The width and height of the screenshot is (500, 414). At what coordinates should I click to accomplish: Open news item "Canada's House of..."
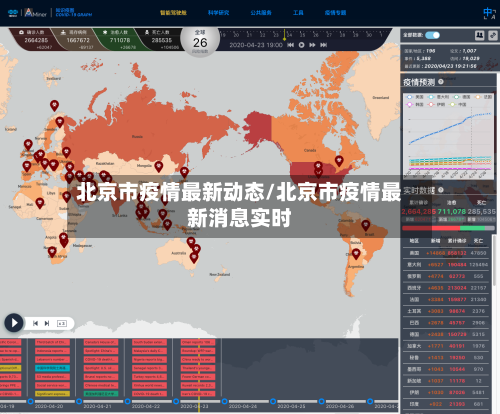pos(101,342)
